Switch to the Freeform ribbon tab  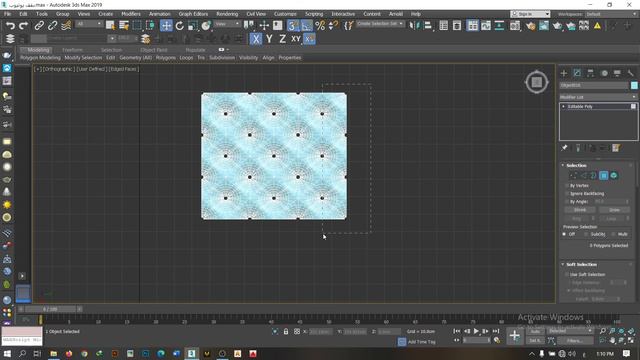click(72, 50)
